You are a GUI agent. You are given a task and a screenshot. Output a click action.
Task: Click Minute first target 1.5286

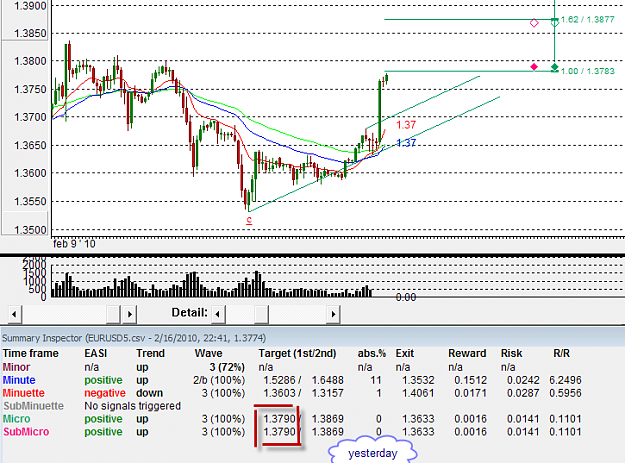pyautogui.click(x=279, y=380)
